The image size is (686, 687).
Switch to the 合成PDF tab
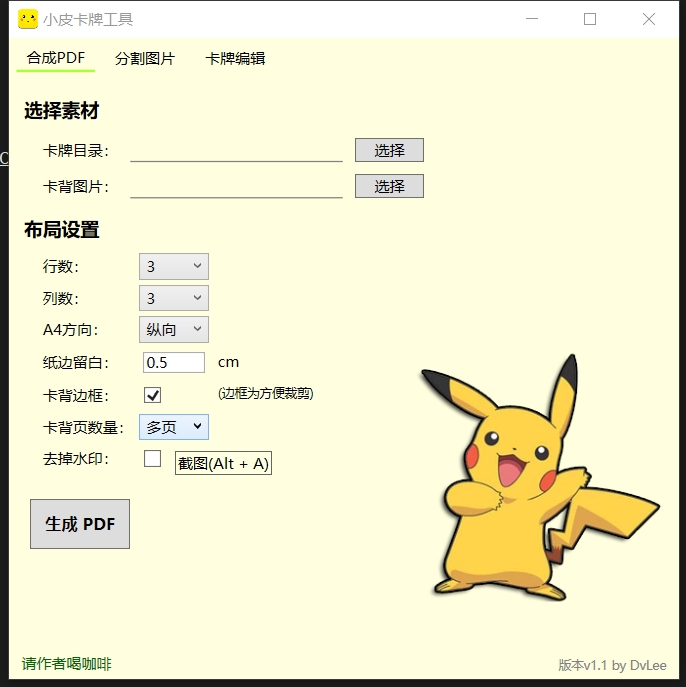tap(56, 58)
